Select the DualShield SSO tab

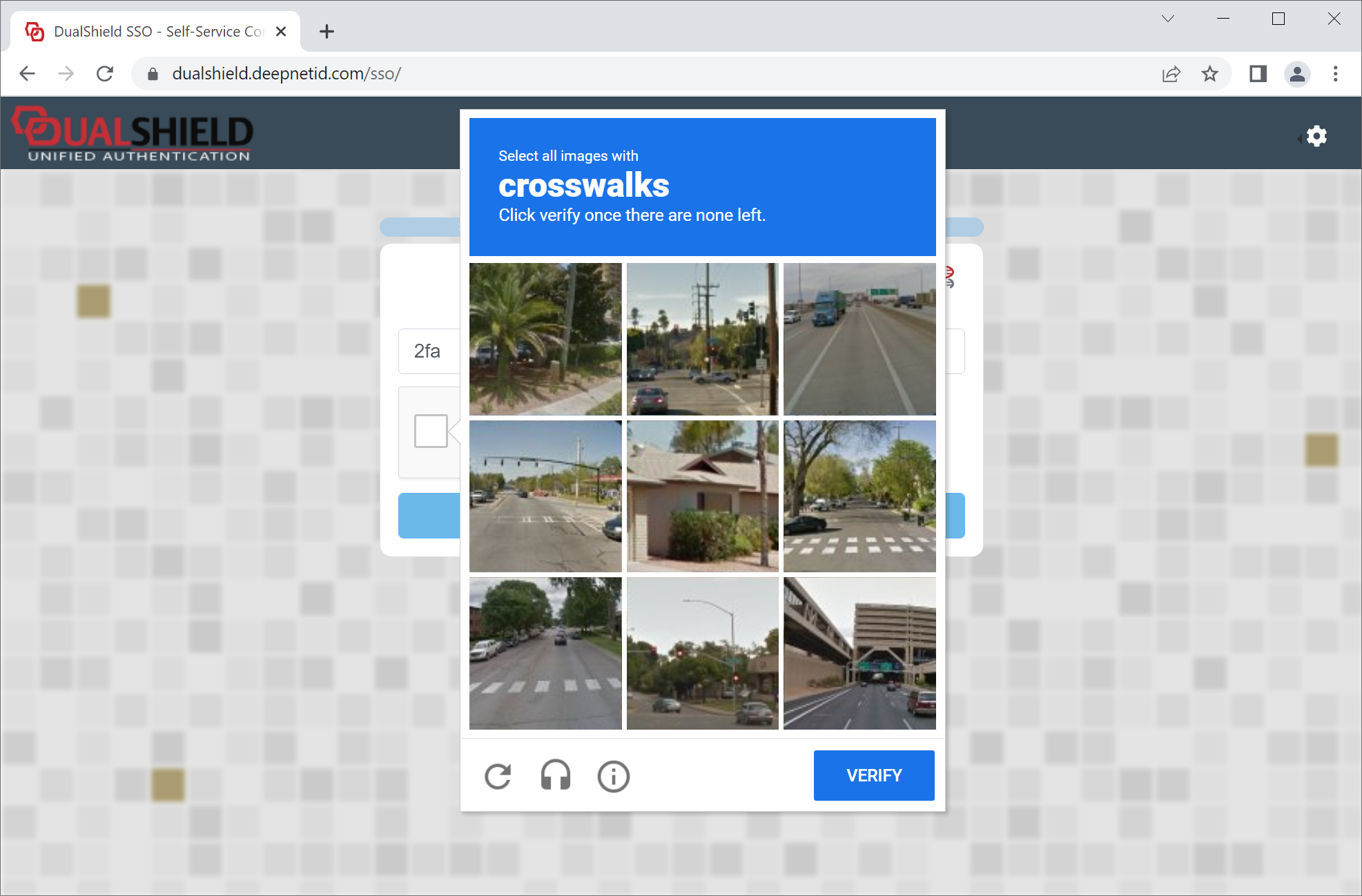coord(157,32)
